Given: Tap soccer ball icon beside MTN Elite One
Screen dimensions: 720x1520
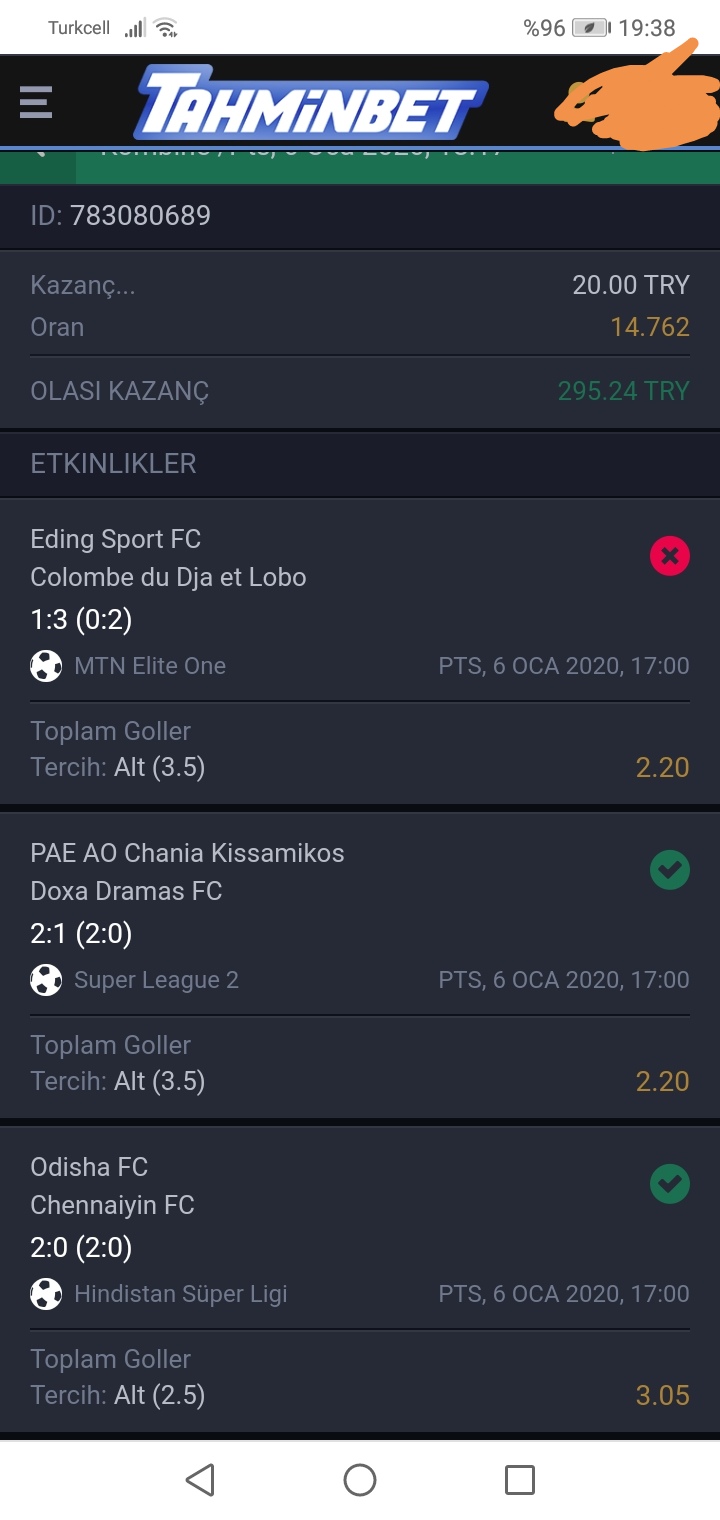Looking at the screenshot, I should 46,666.
